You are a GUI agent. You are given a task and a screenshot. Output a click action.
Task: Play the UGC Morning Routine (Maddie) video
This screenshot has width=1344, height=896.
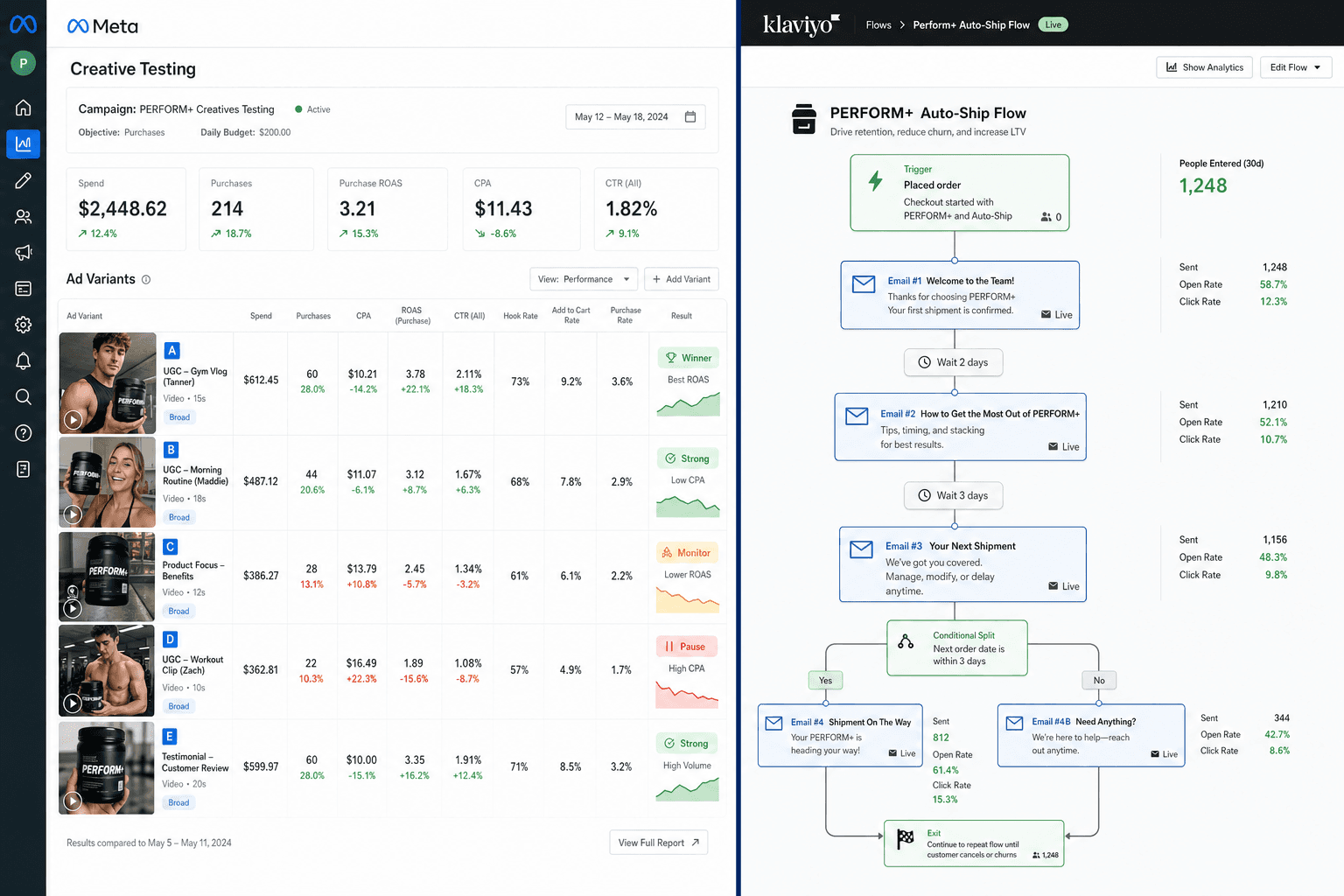coord(73,514)
